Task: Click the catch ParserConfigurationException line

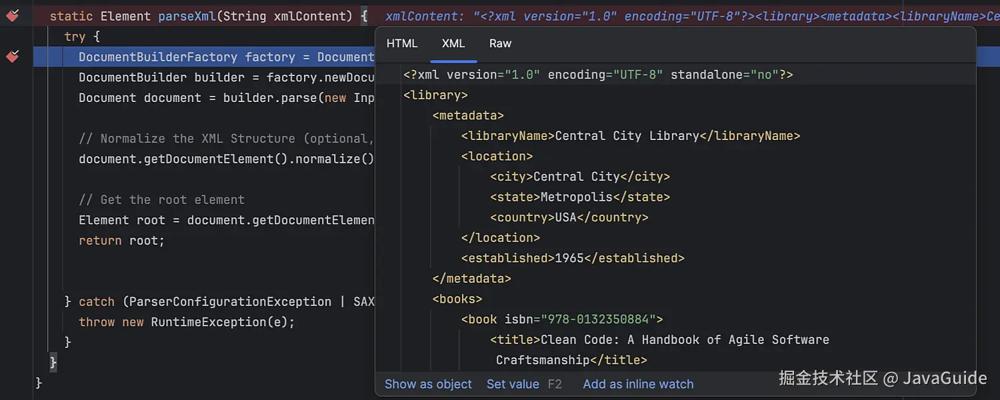Action: coord(219,301)
